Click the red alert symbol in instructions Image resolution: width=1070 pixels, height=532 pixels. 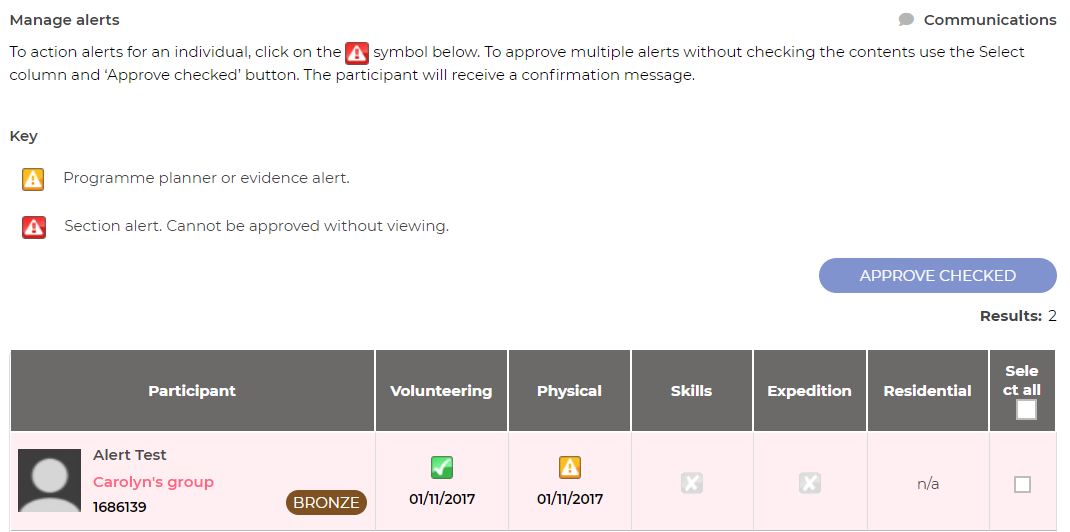click(x=357, y=53)
